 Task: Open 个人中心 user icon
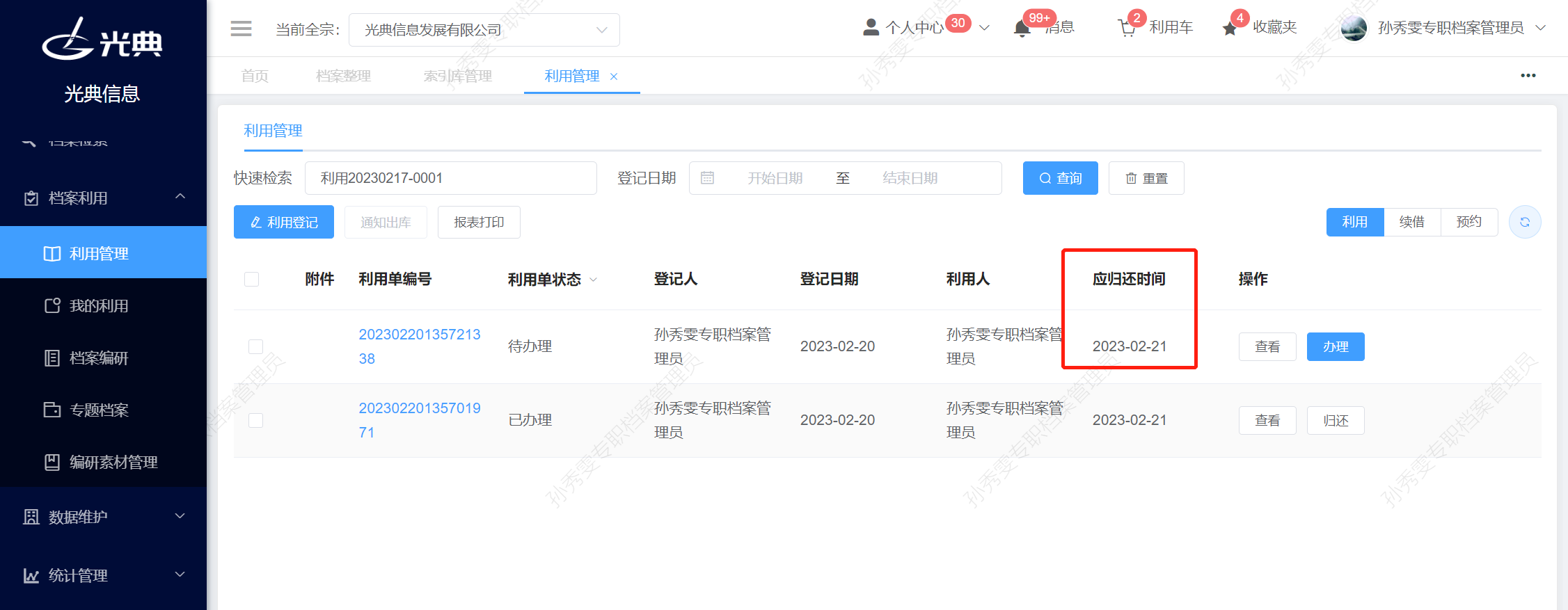click(x=871, y=27)
